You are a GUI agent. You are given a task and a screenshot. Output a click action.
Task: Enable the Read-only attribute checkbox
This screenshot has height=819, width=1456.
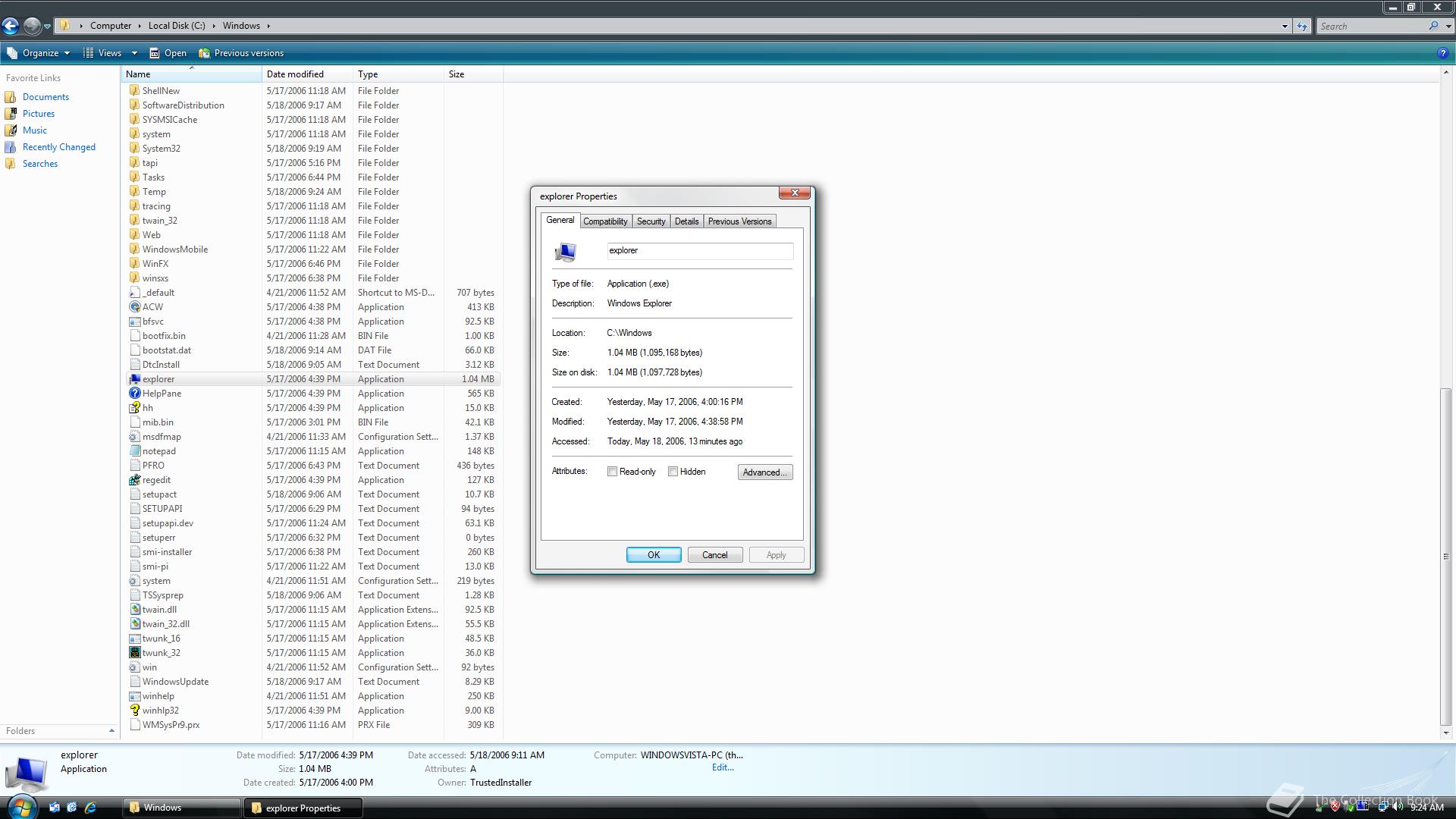[x=612, y=472]
